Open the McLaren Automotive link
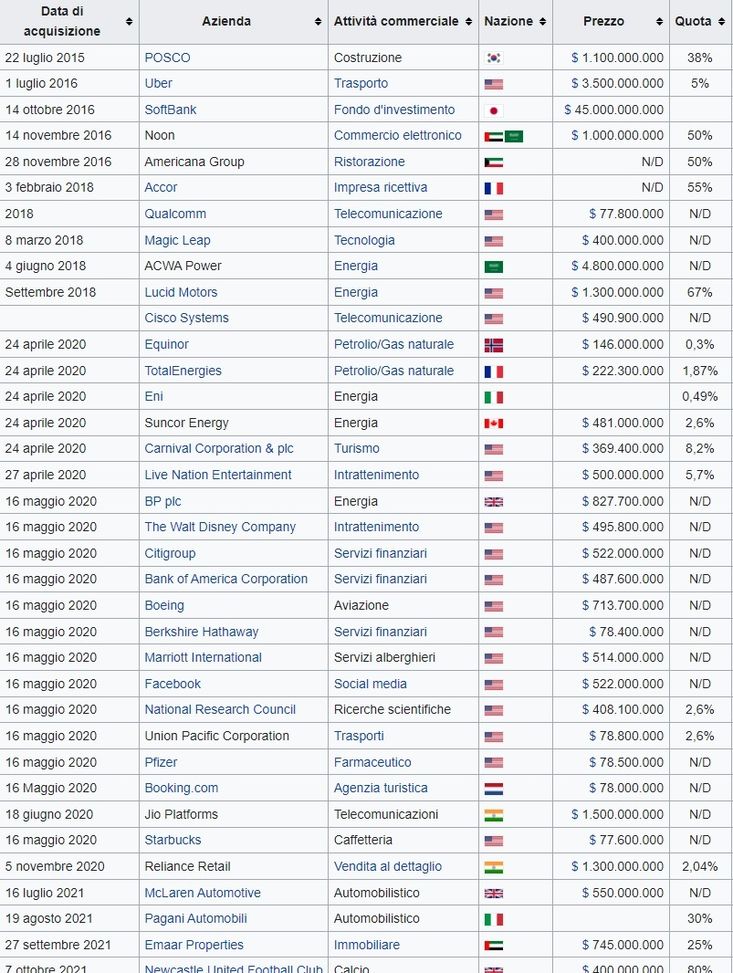This screenshot has height=973, width=733. click(x=202, y=893)
